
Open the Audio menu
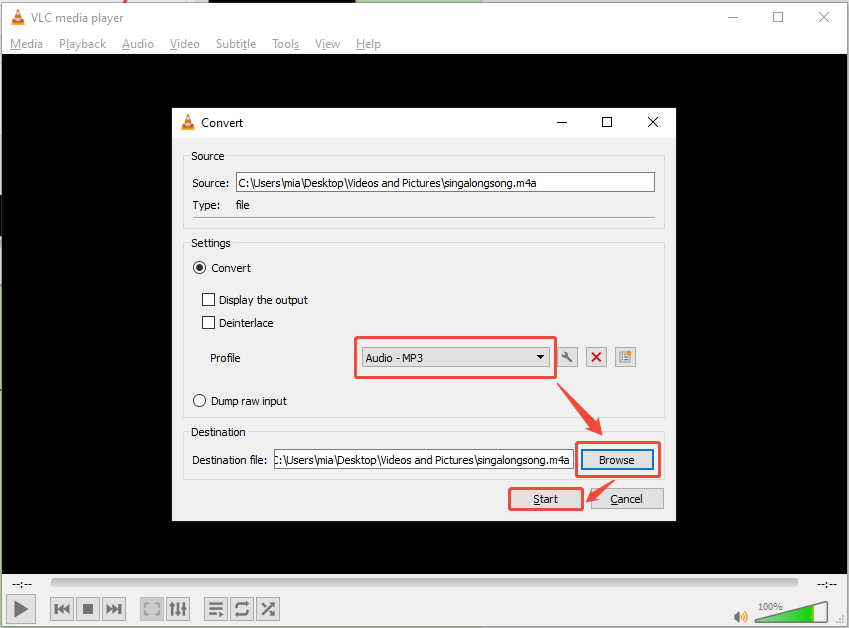138,44
